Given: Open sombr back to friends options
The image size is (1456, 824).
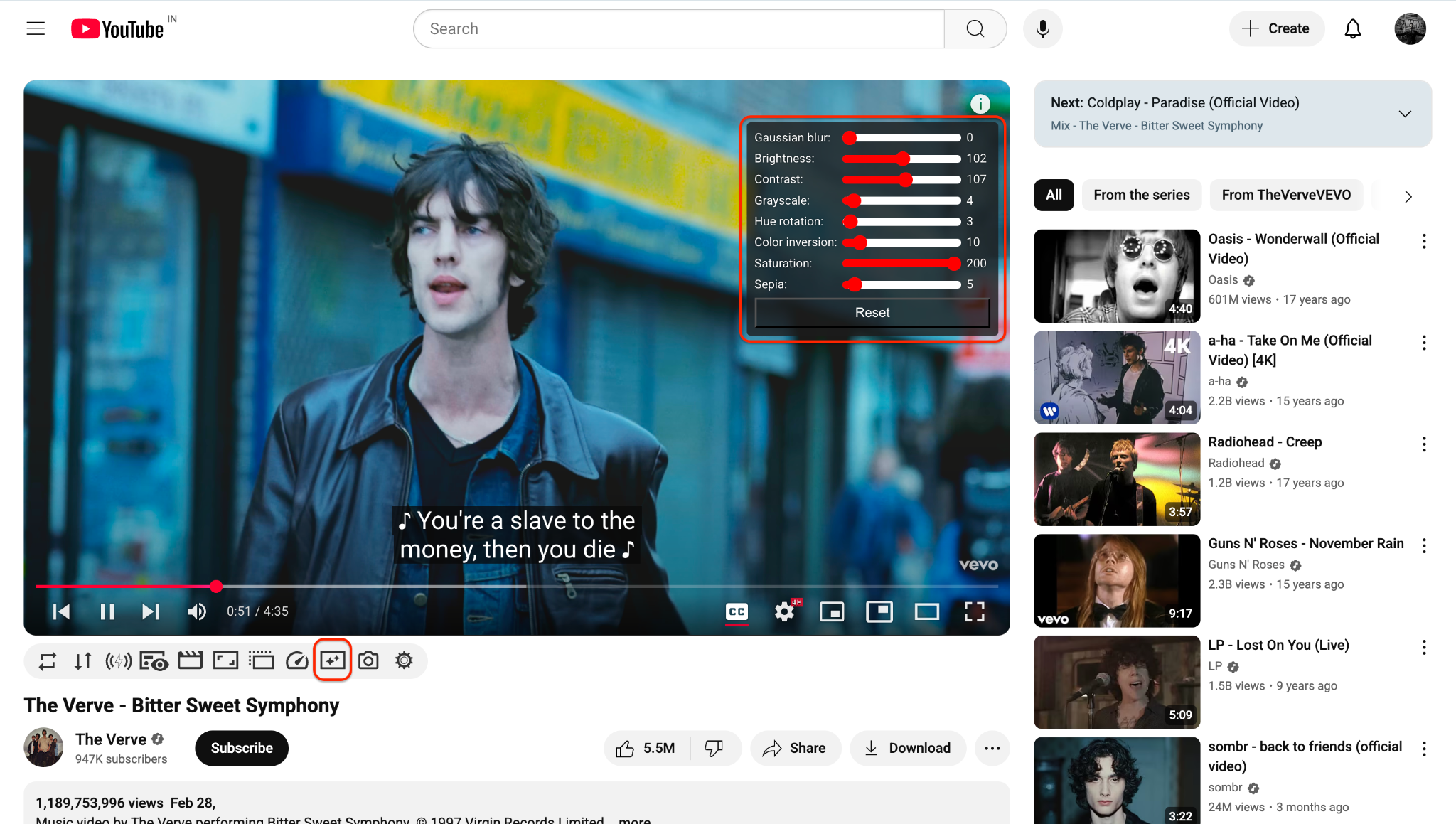Looking at the screenshot, I should 1423,749.
